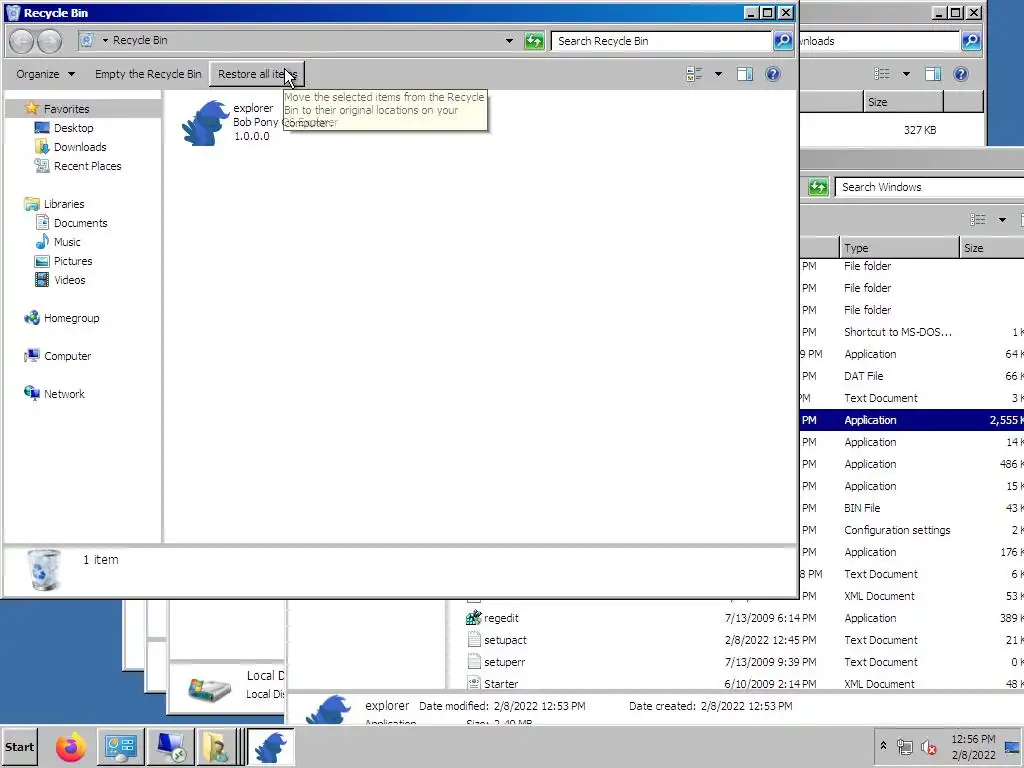The width and height of the screenshot is (1024, 768).
Task: Click the Forward arrow in Recycle Bin window
Action: (50, 41)
